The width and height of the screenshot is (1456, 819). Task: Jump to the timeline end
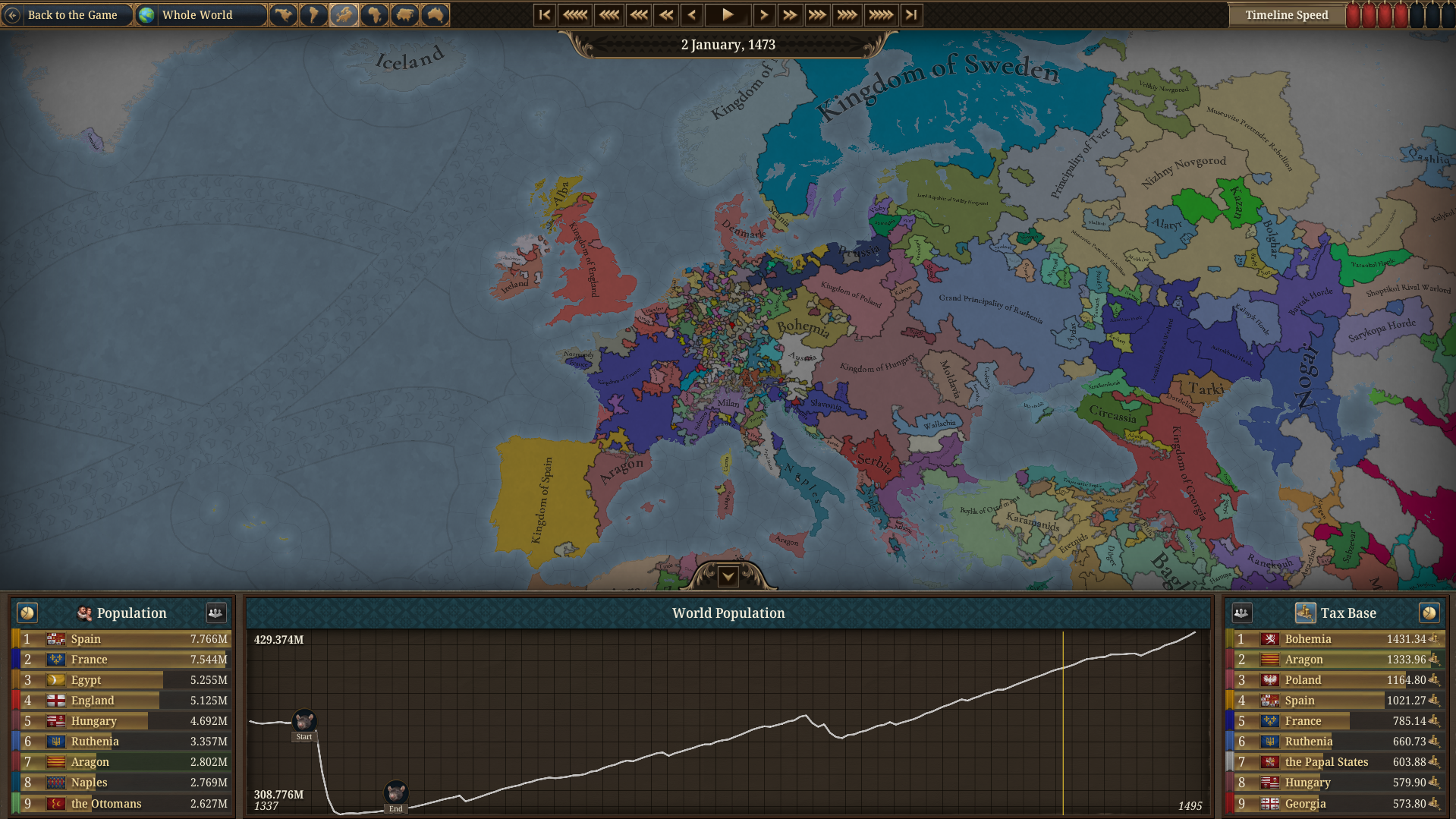(911, 14)
